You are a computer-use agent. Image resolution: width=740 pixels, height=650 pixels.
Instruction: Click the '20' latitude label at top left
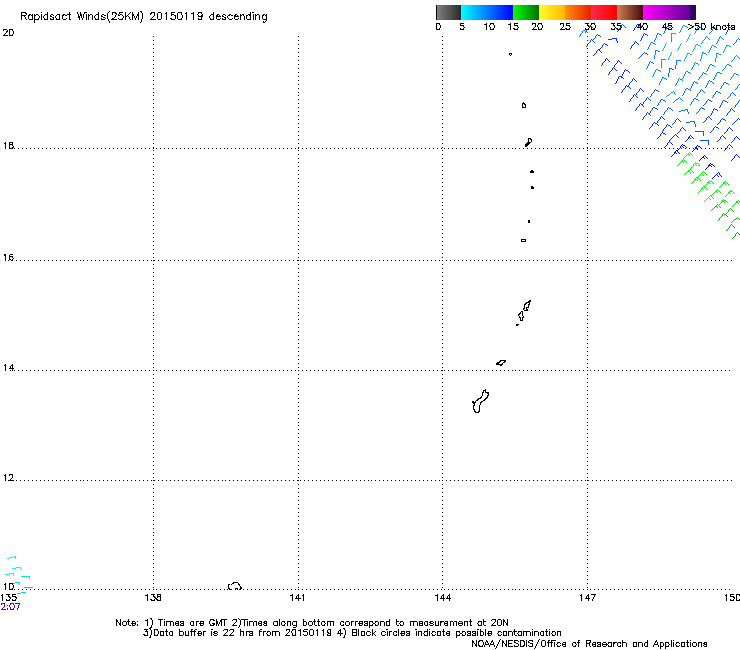pyautogui.click(x=8, y=33)
